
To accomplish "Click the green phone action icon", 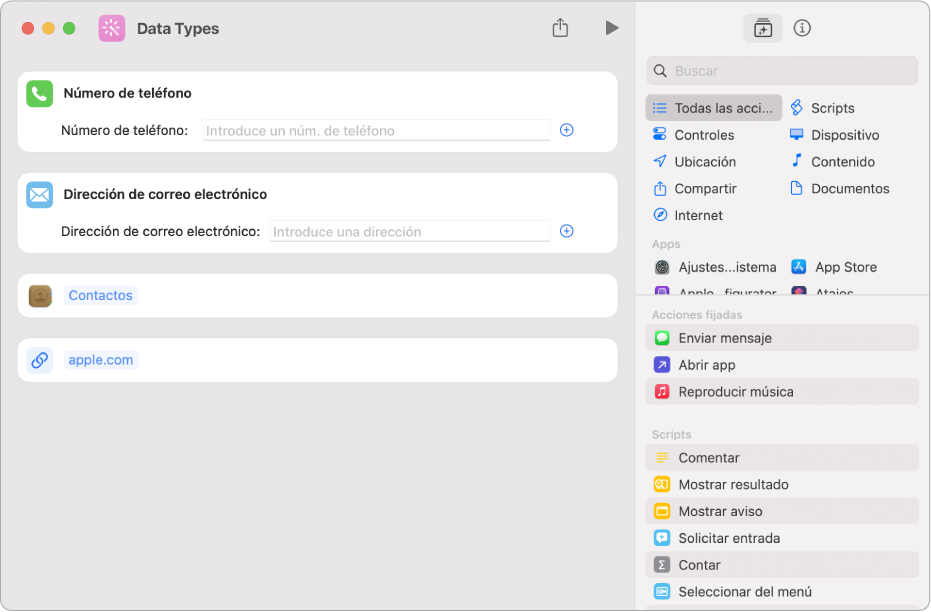I will [40, 93].
